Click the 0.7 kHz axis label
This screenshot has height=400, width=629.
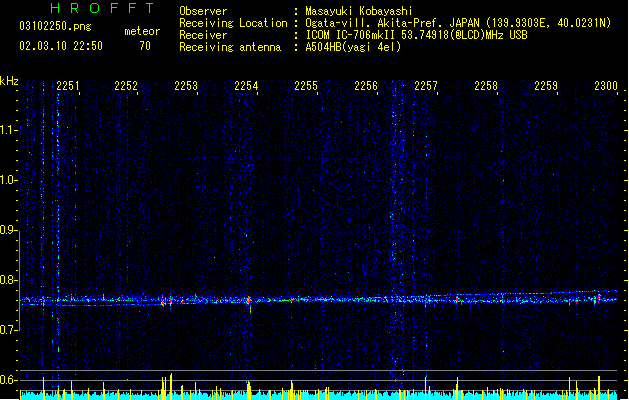click(8, 330)
